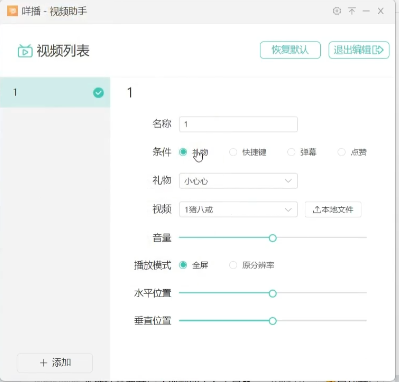Click the 播放模式 label
This screenshot has height=382, width=399.
[x=152, y=265]
